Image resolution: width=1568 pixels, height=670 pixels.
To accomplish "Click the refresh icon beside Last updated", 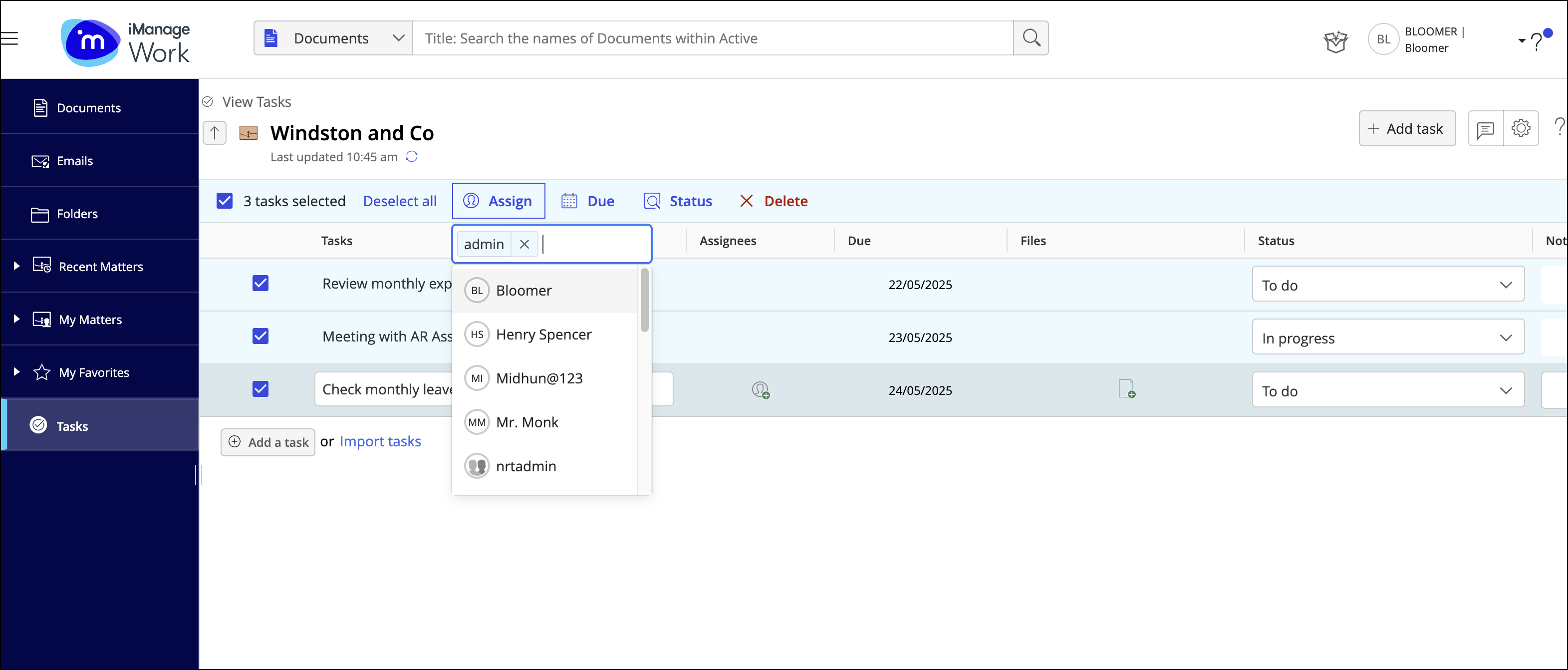I will click(x=412, y=157).
